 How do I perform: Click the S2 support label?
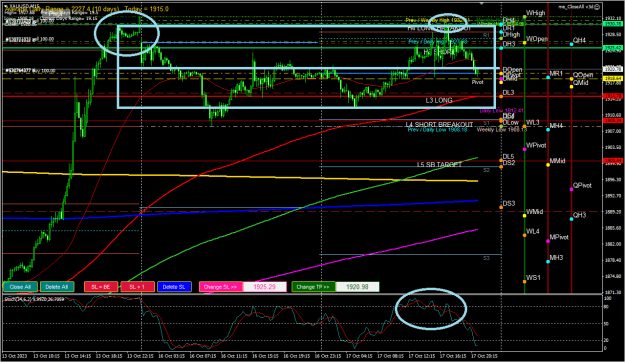click(486, 170)
